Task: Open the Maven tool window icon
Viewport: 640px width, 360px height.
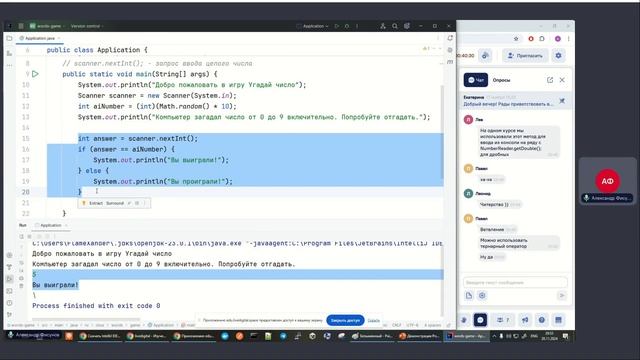Action: click(450, 62)
